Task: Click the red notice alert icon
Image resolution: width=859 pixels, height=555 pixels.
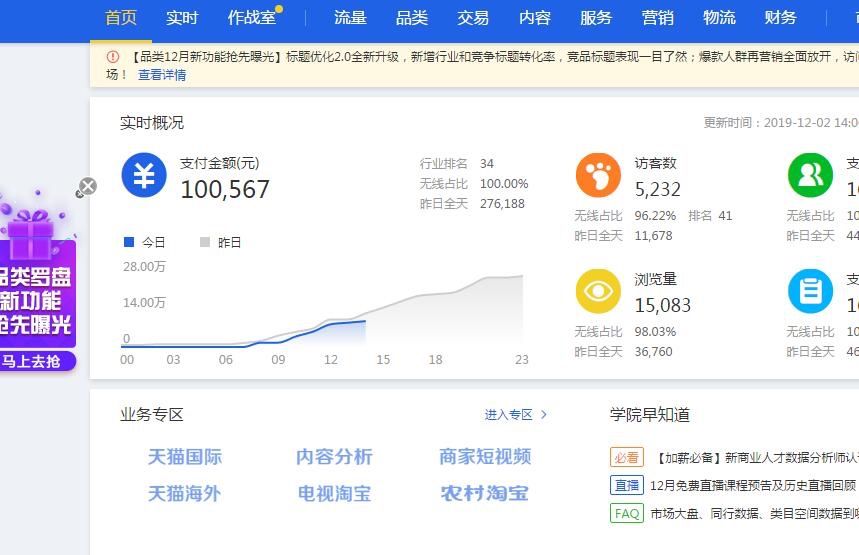Action: pyautogui.click(x=113, y=57)
